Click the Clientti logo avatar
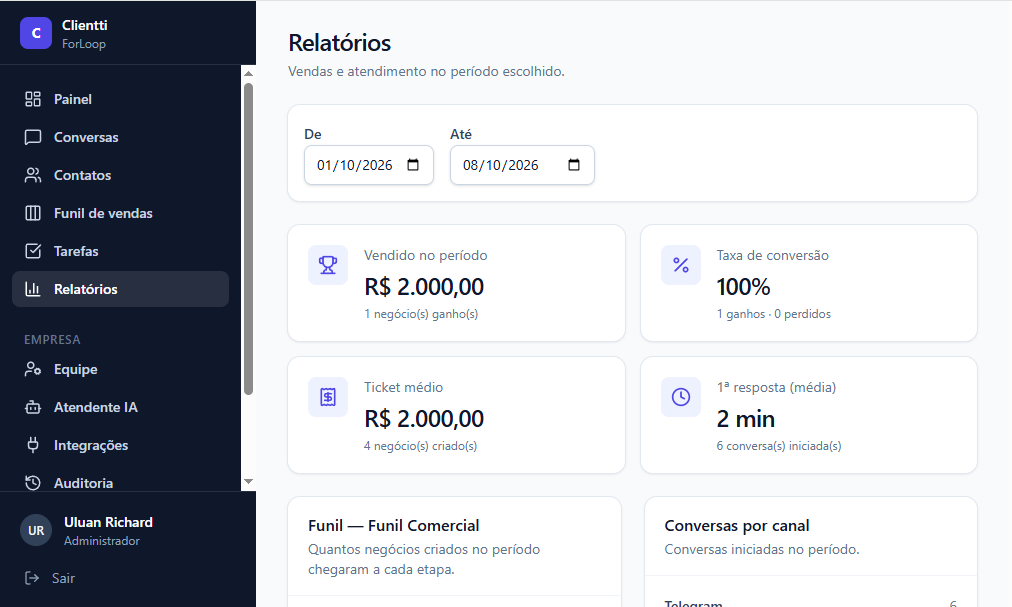Image resolution: width=1012 pixels, height=607 pixels. pyautogui.click(x=35, y=33)
